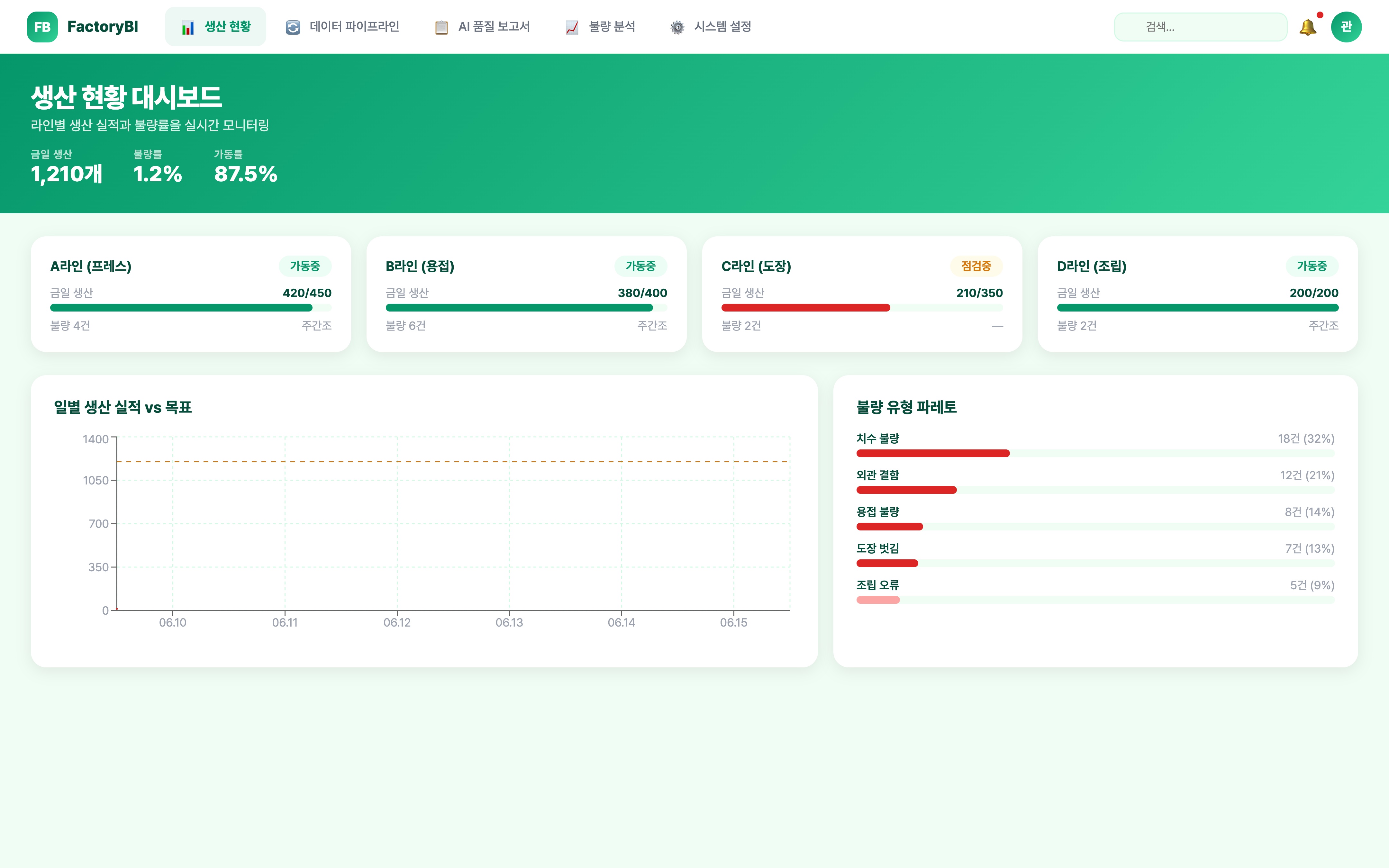Screen dimensions: 1389x868
Task: Open the AI 품질 보고서 tab
Action: 494,27
